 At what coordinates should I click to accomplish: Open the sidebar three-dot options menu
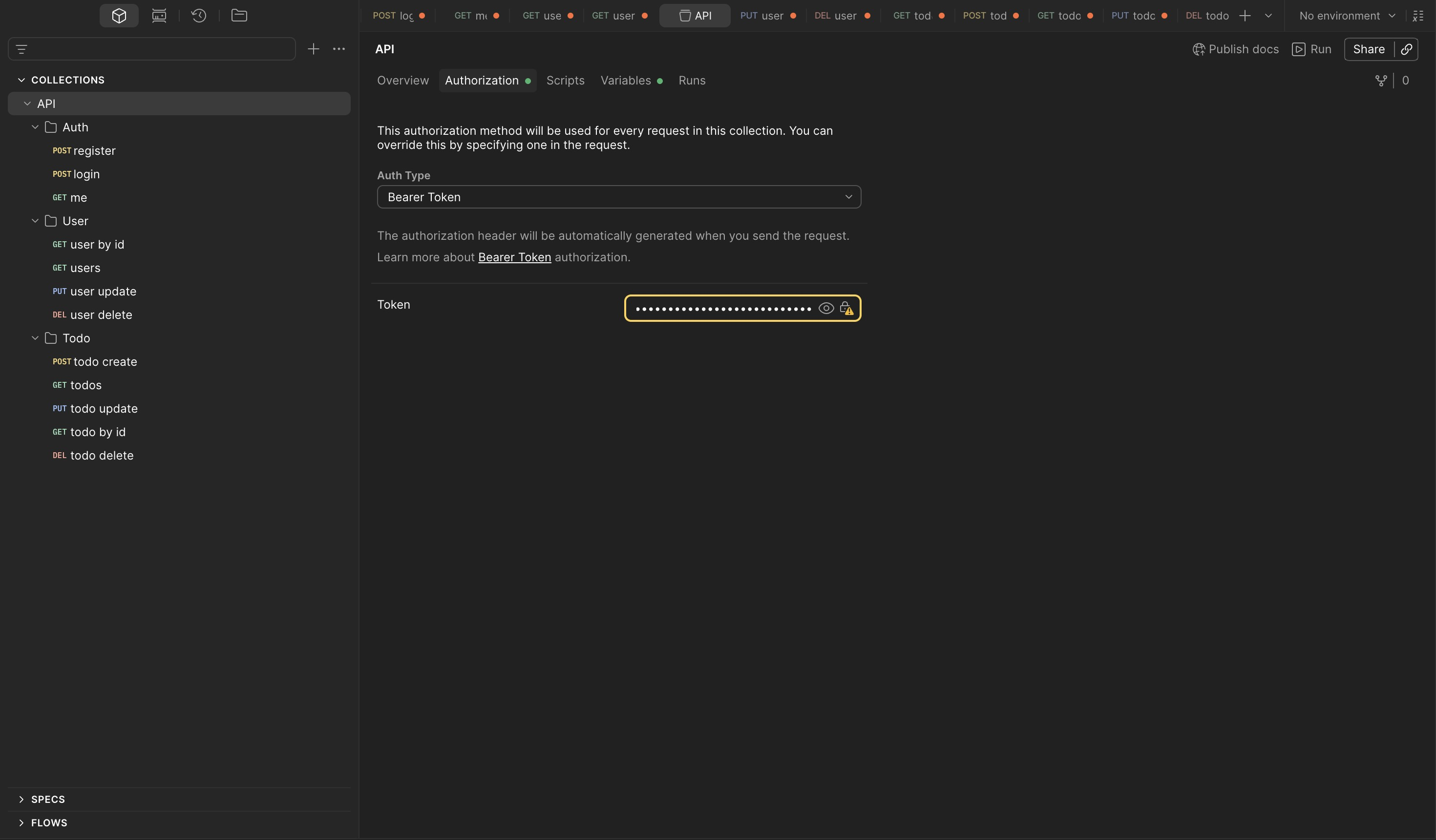click(x=339, y=49)
